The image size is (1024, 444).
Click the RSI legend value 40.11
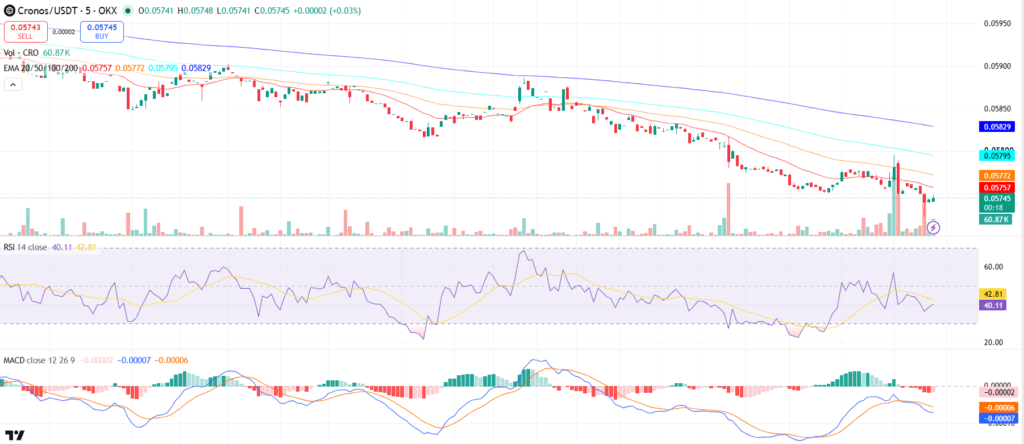click(62, 247)
